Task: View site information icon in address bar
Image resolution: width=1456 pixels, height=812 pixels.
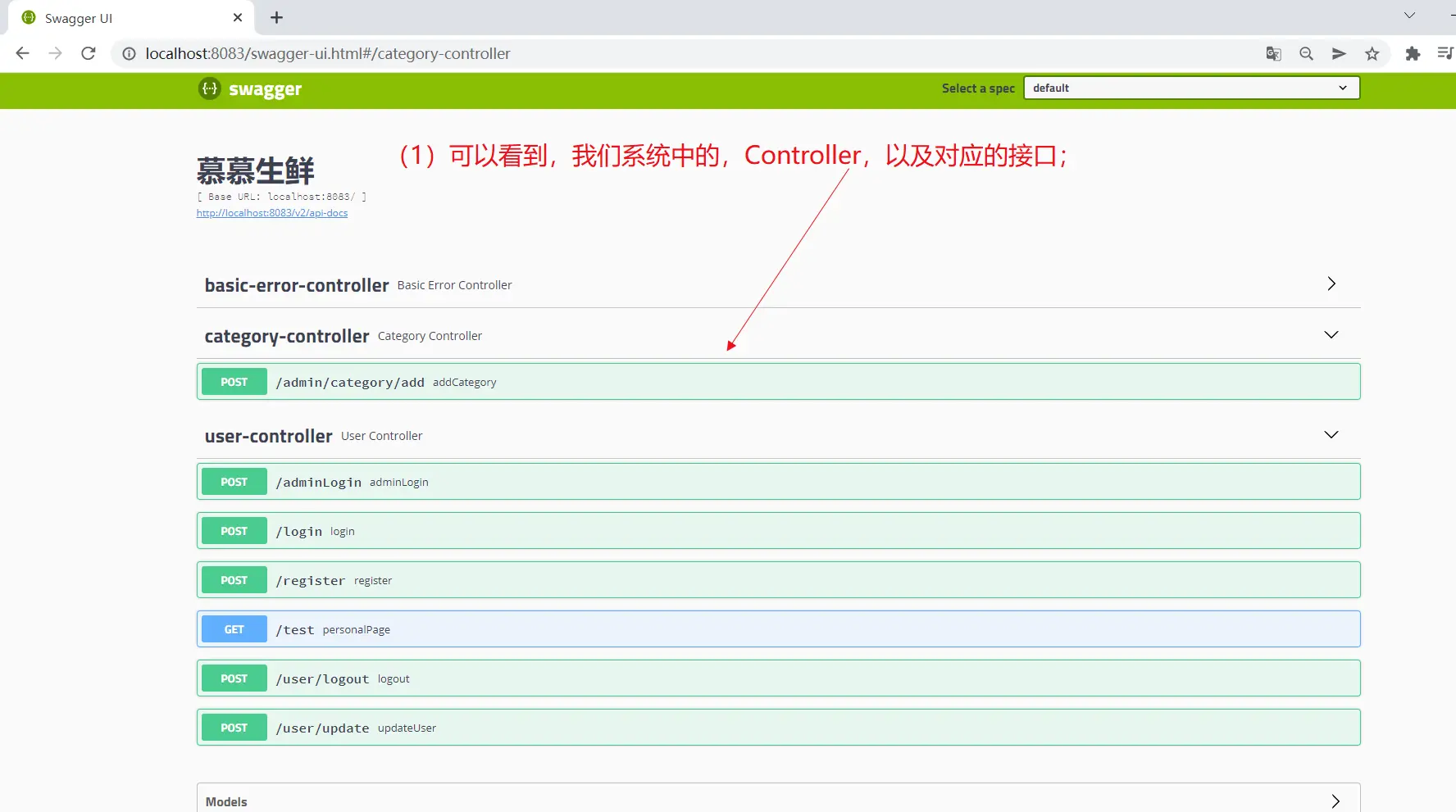Action: (129, 53)
